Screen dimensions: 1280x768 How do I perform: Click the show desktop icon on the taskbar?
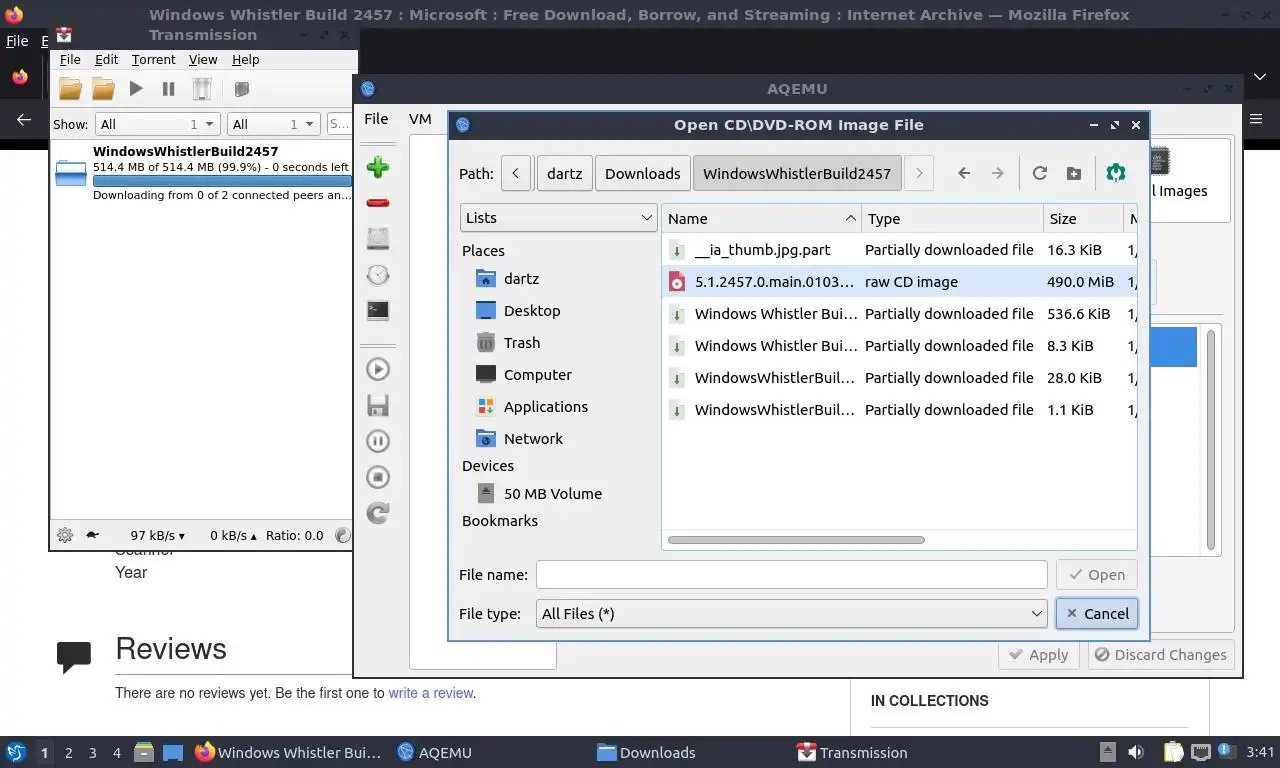[x=173, y=752]
